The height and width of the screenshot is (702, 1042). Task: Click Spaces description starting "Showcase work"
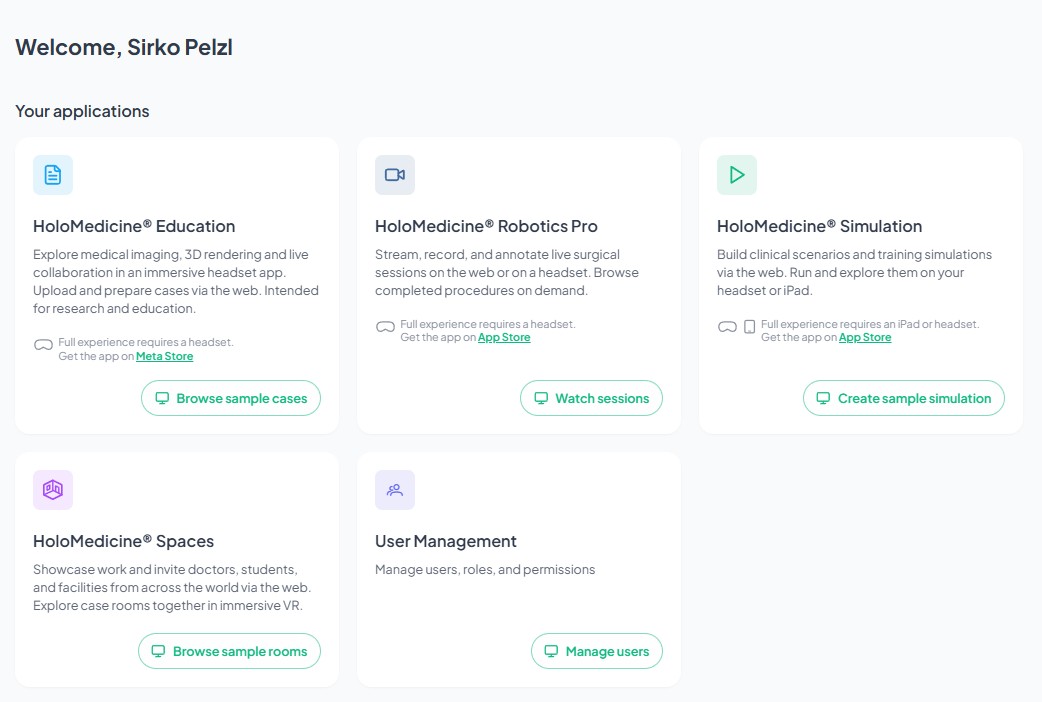(x=172, y=588)
